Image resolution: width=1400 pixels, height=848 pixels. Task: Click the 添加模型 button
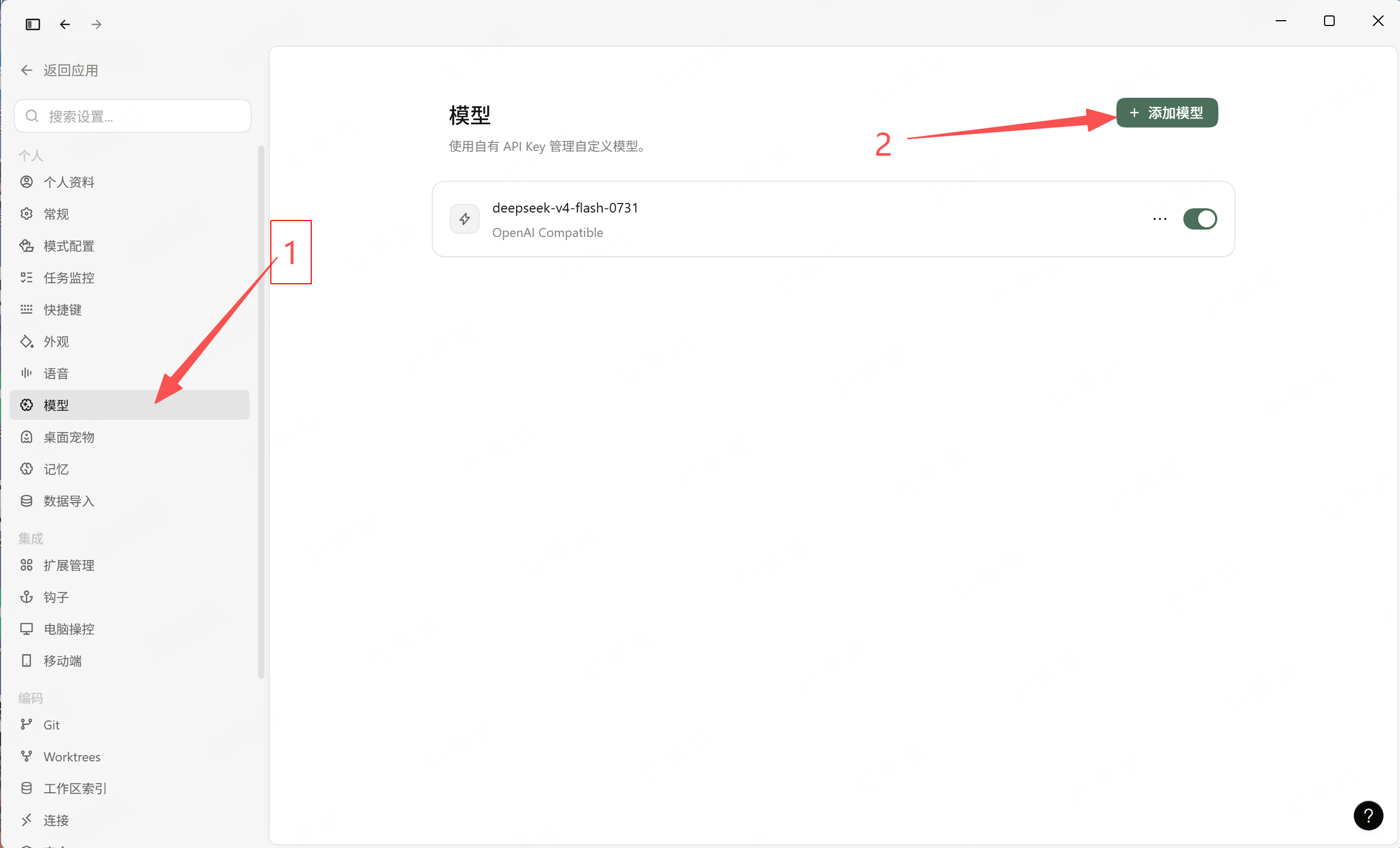pyautogui.click(x=1166, y=113)
